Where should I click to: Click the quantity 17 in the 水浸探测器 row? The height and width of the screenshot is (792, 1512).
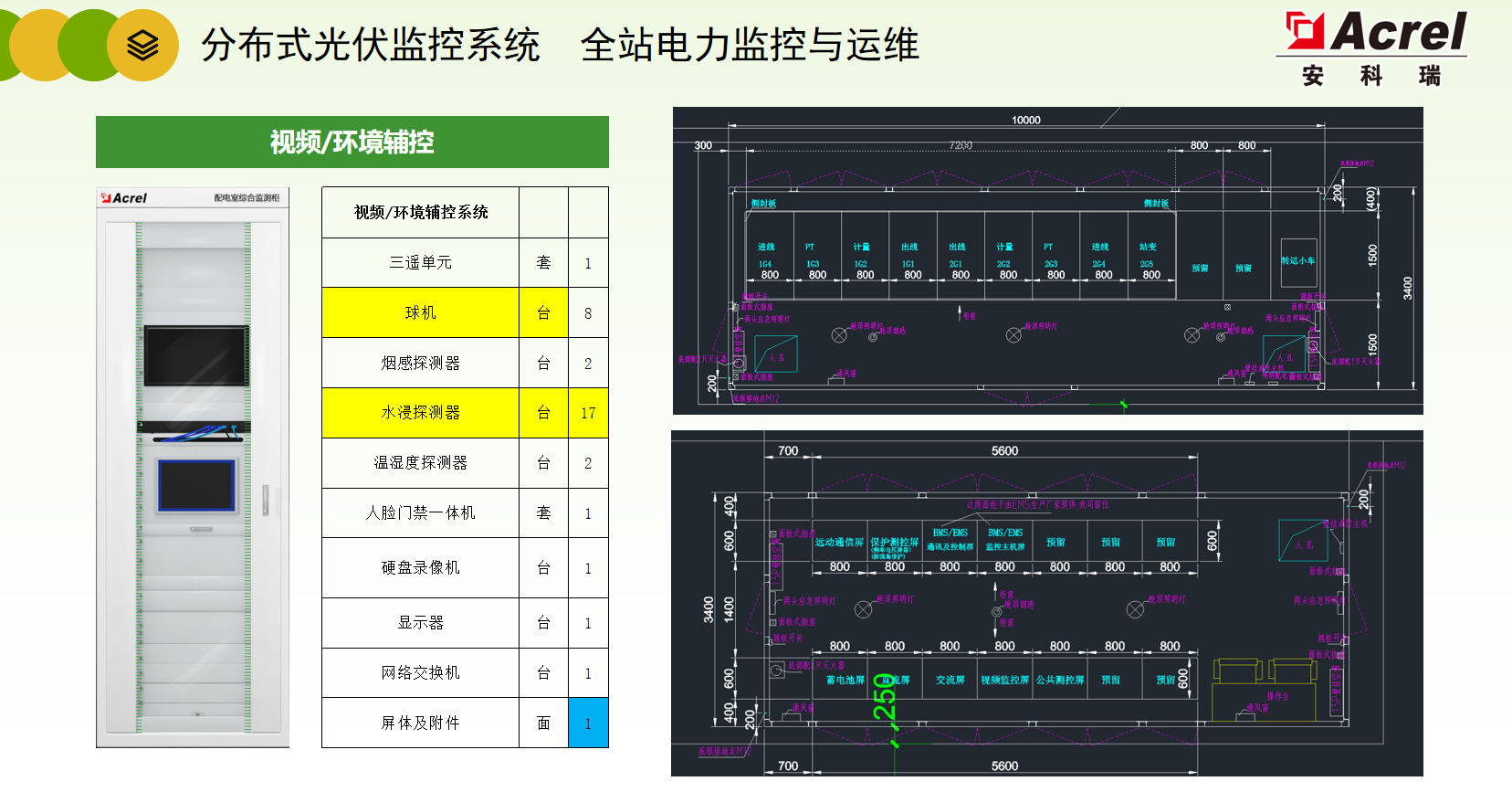pyautogui.click(x=588, y=413)
